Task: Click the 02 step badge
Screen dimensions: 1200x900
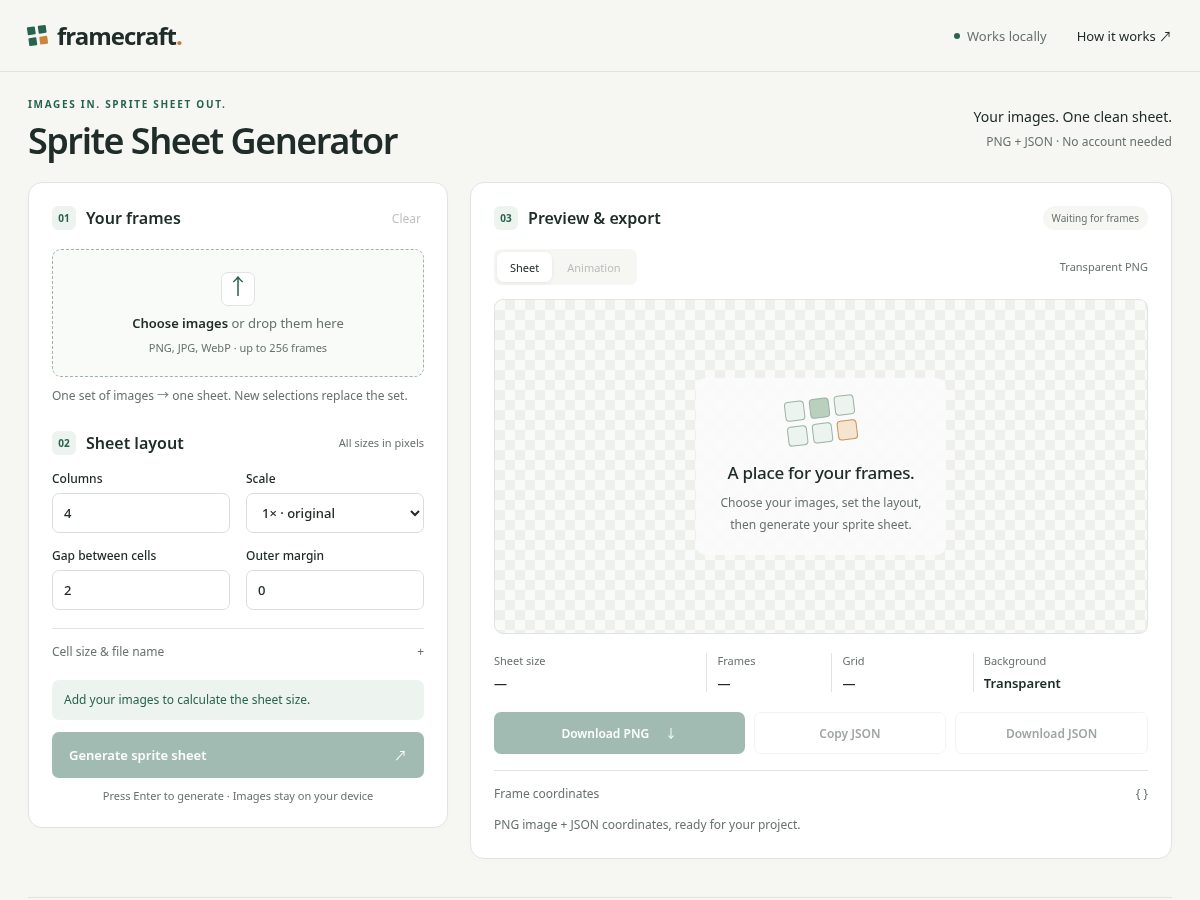Action: [64, 443]
